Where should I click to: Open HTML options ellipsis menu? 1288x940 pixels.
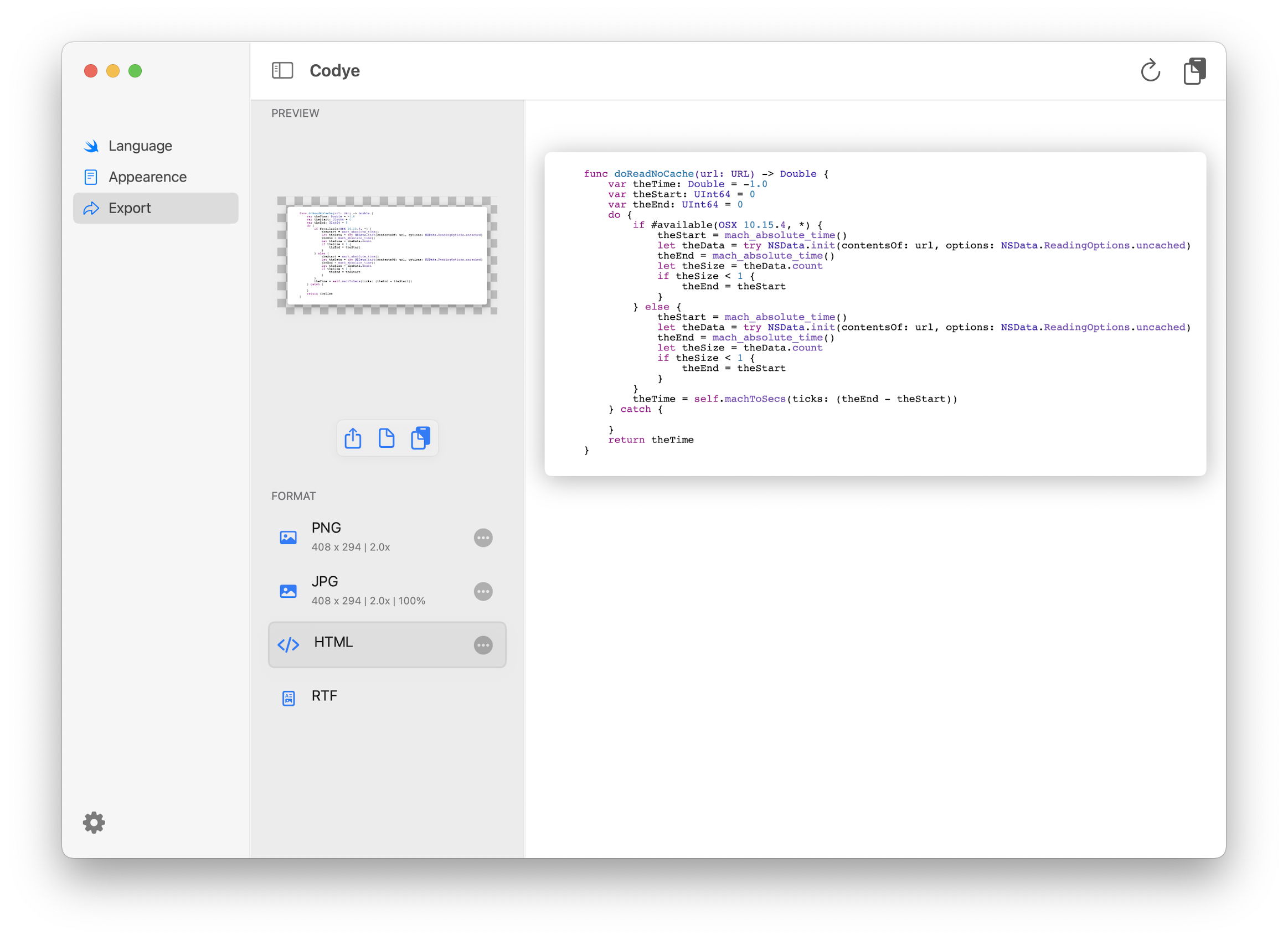pyautogui.click(x=483, y=645)
